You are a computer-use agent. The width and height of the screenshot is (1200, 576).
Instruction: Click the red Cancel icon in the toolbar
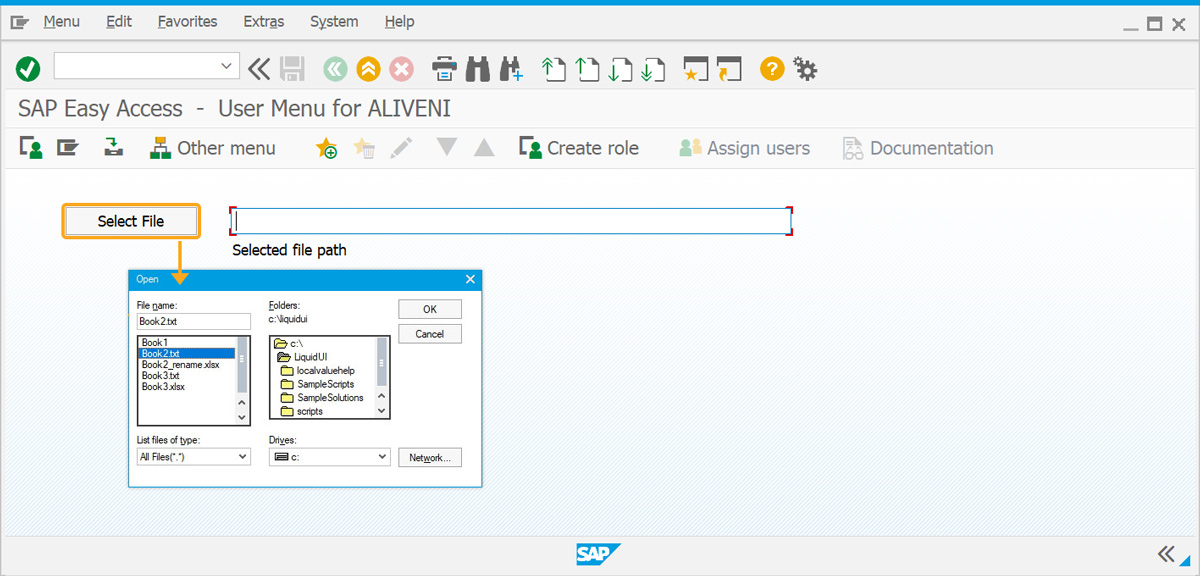tap(402, 68)
